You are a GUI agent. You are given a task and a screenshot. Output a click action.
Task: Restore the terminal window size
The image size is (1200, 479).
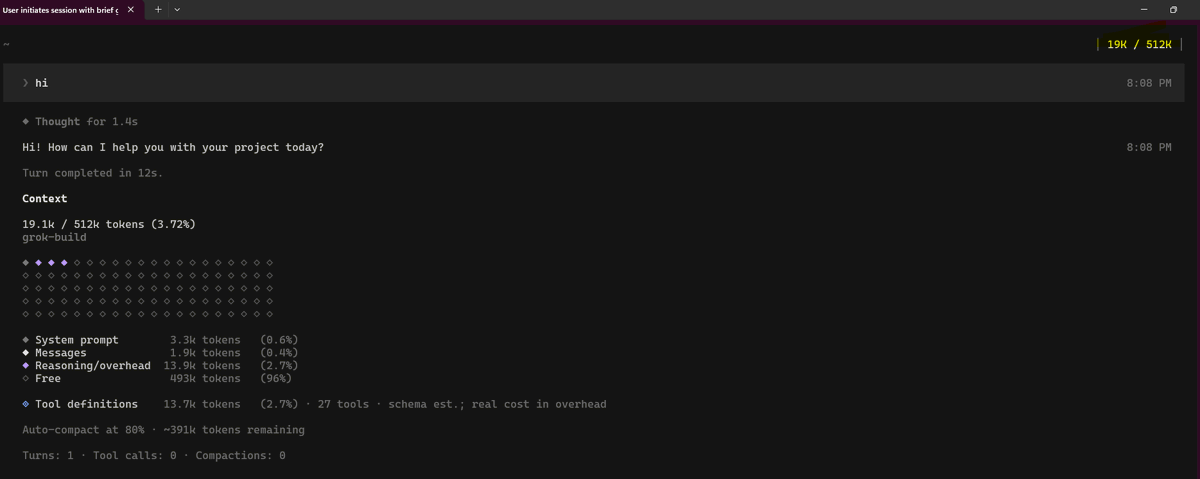point(1173,9)
